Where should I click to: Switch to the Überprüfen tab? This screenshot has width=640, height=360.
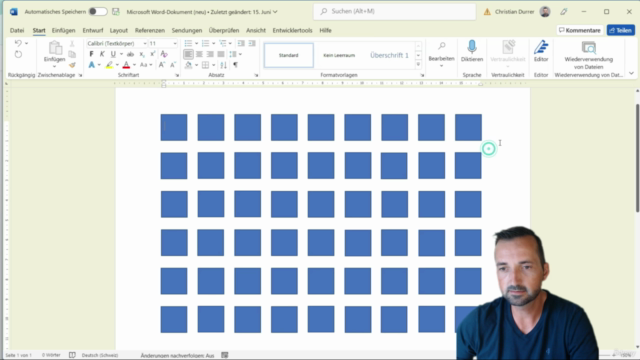click(x=224, y=30)
